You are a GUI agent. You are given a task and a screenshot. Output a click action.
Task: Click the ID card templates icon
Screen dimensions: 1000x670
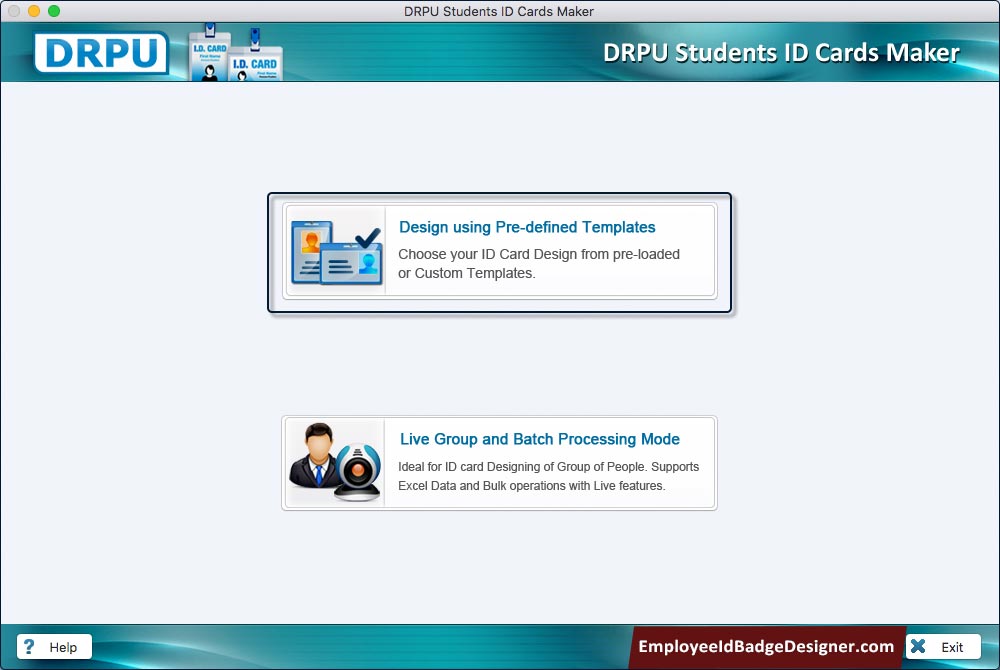point(336,252)
